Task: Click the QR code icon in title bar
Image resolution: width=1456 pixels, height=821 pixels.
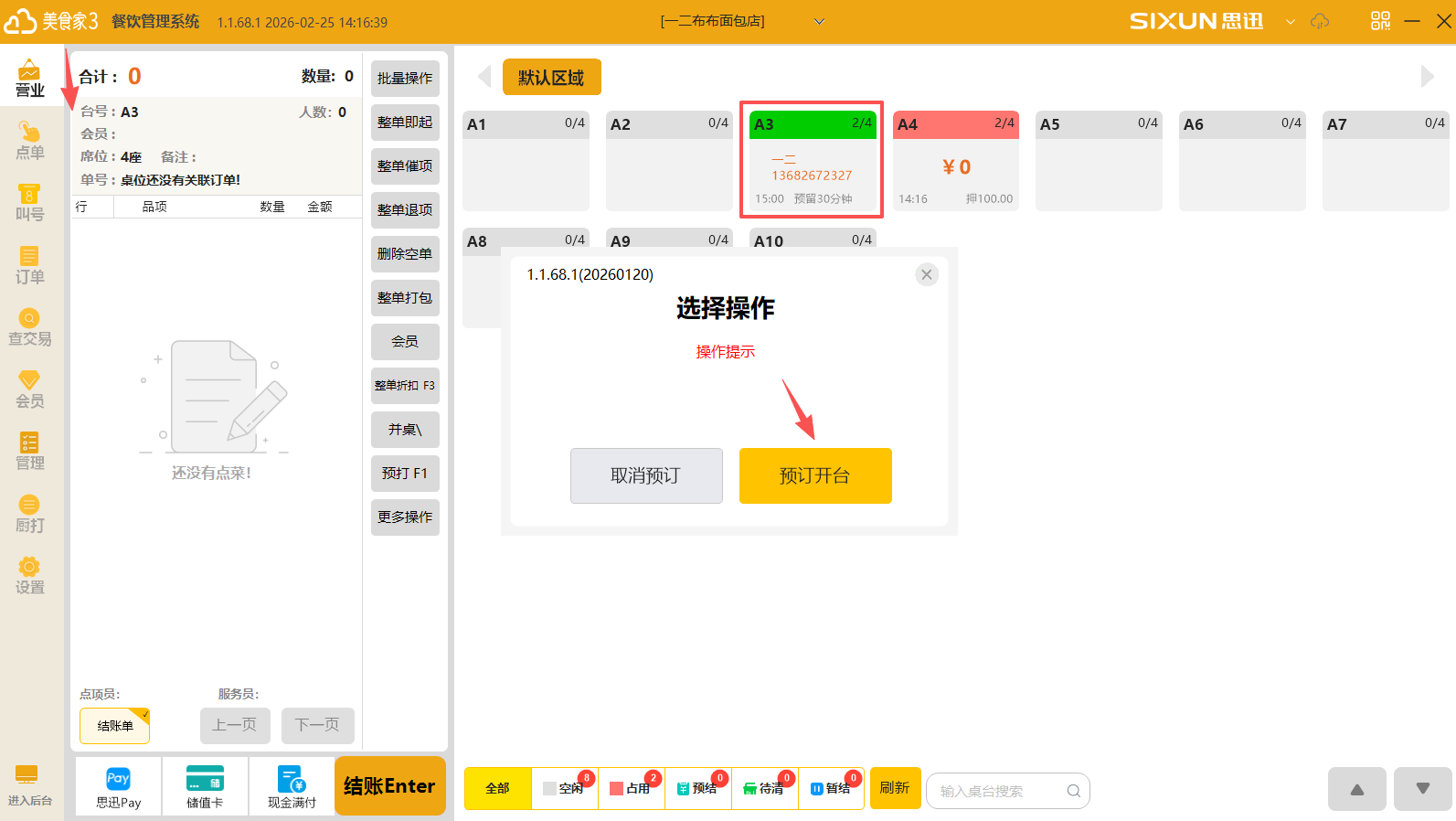Action: coord(1380,21)
